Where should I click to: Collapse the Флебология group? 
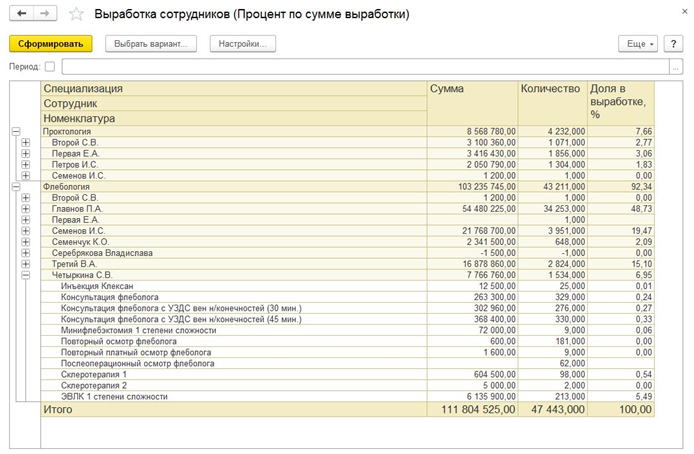15,186
